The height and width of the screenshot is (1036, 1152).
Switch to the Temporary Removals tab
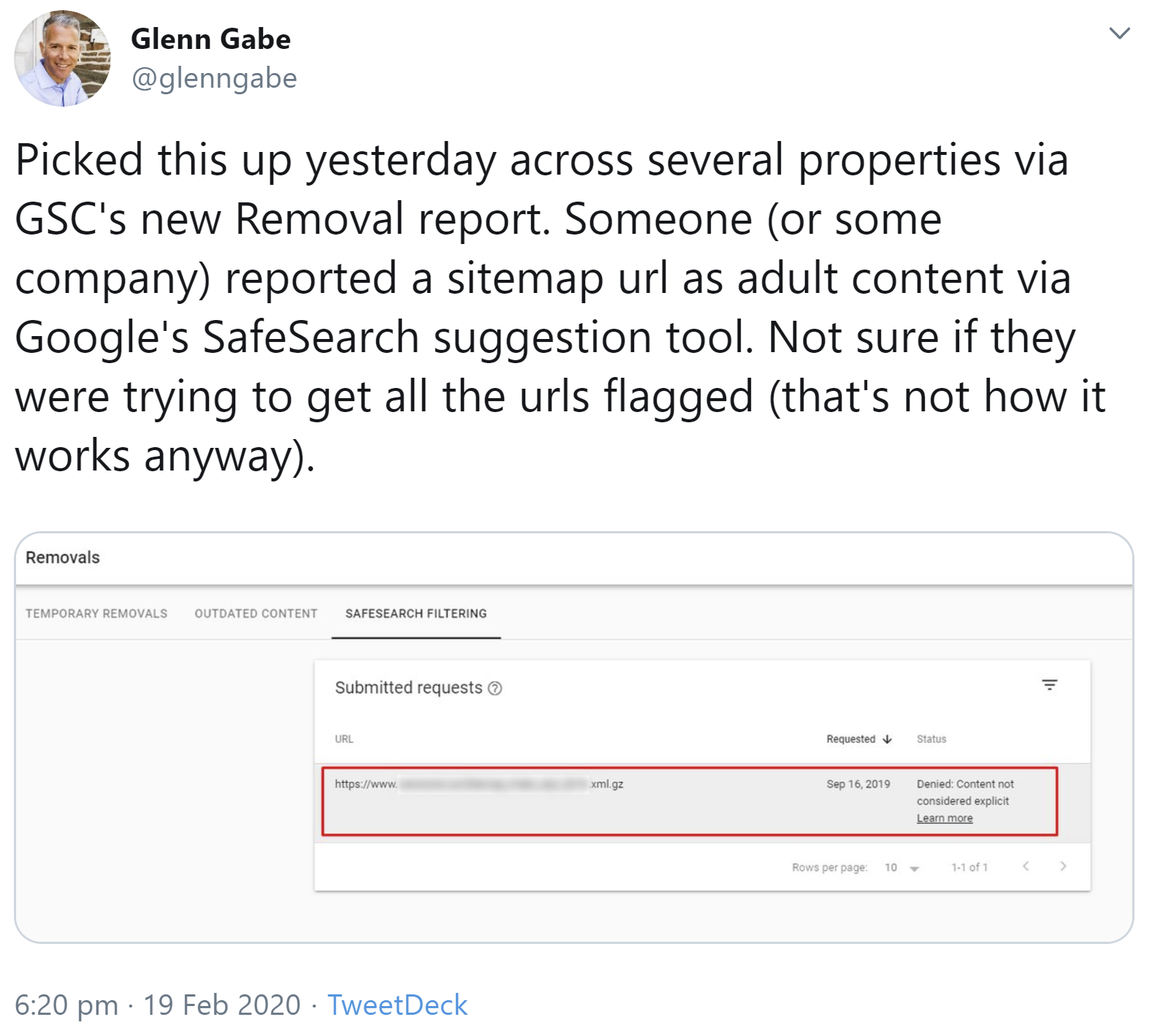click(x=96, y=613)
